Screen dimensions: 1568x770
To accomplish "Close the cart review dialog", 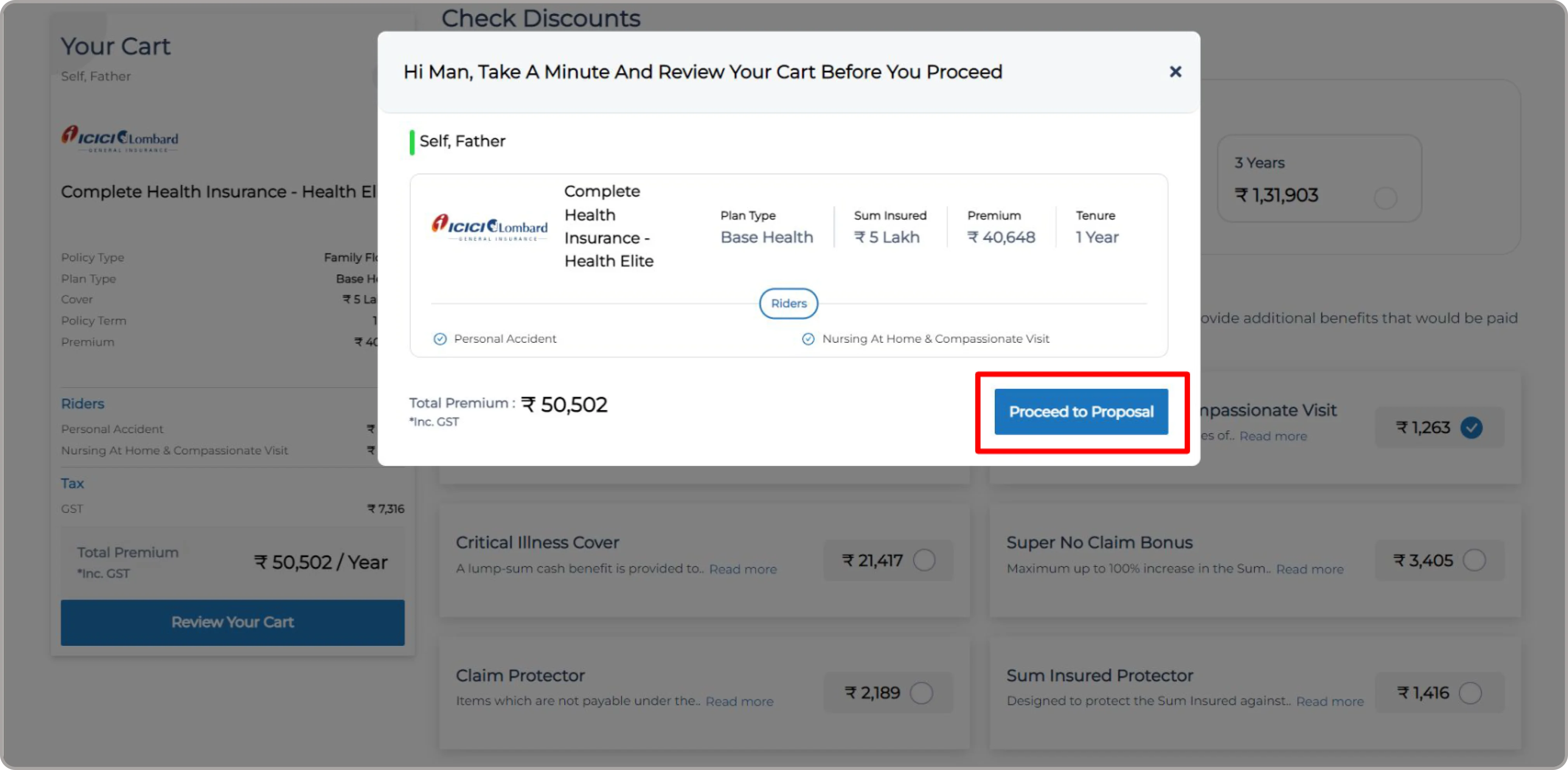I will point(1175,72).
